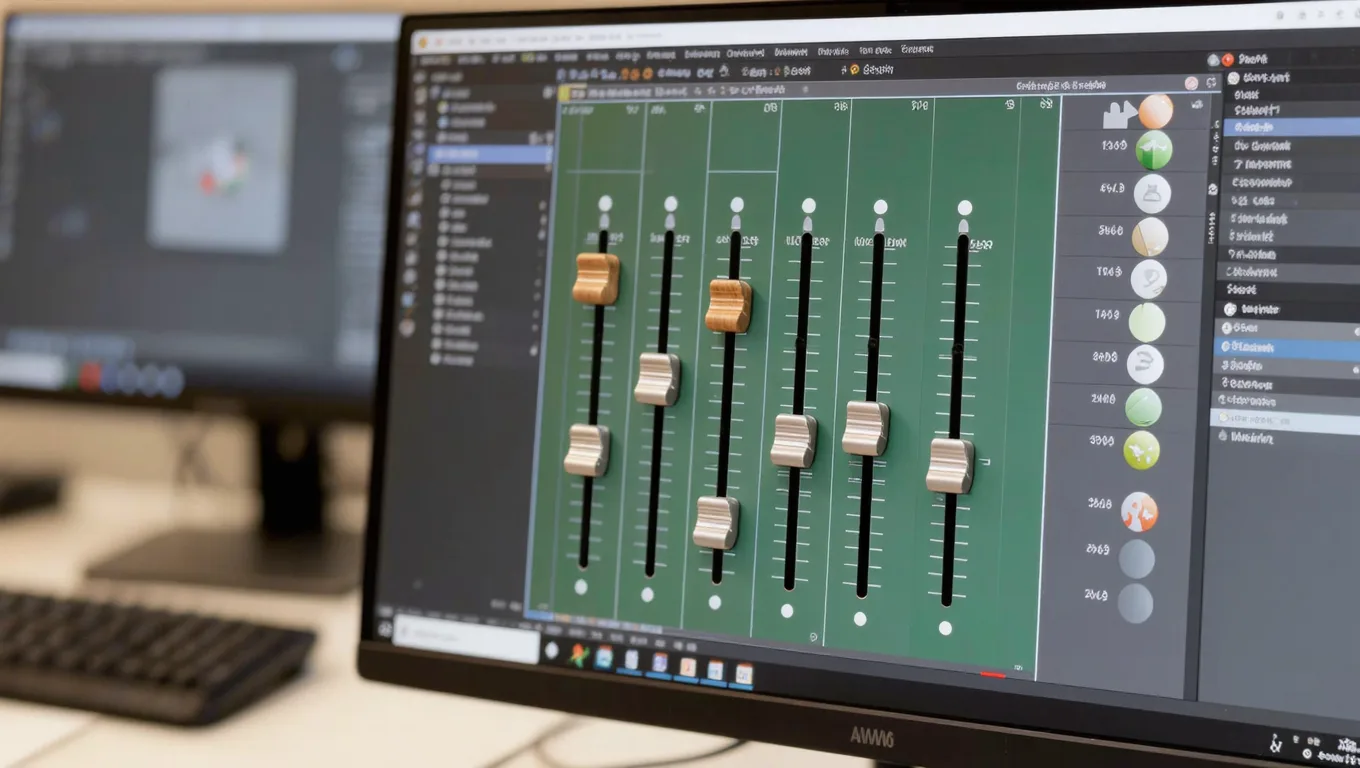
Task: Click the gray factory-shaped icon beside the orange ball
Action: [1120, 114]
